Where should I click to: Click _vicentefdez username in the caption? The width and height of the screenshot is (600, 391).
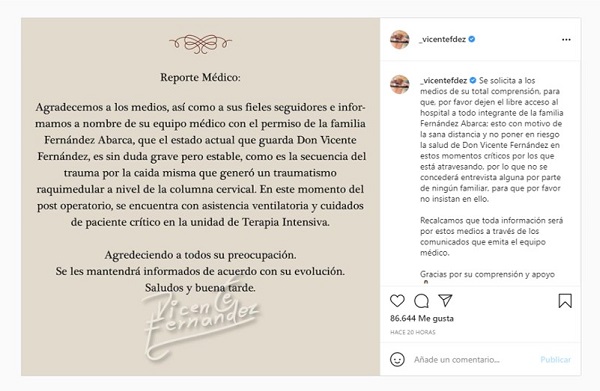coord(443,80)
